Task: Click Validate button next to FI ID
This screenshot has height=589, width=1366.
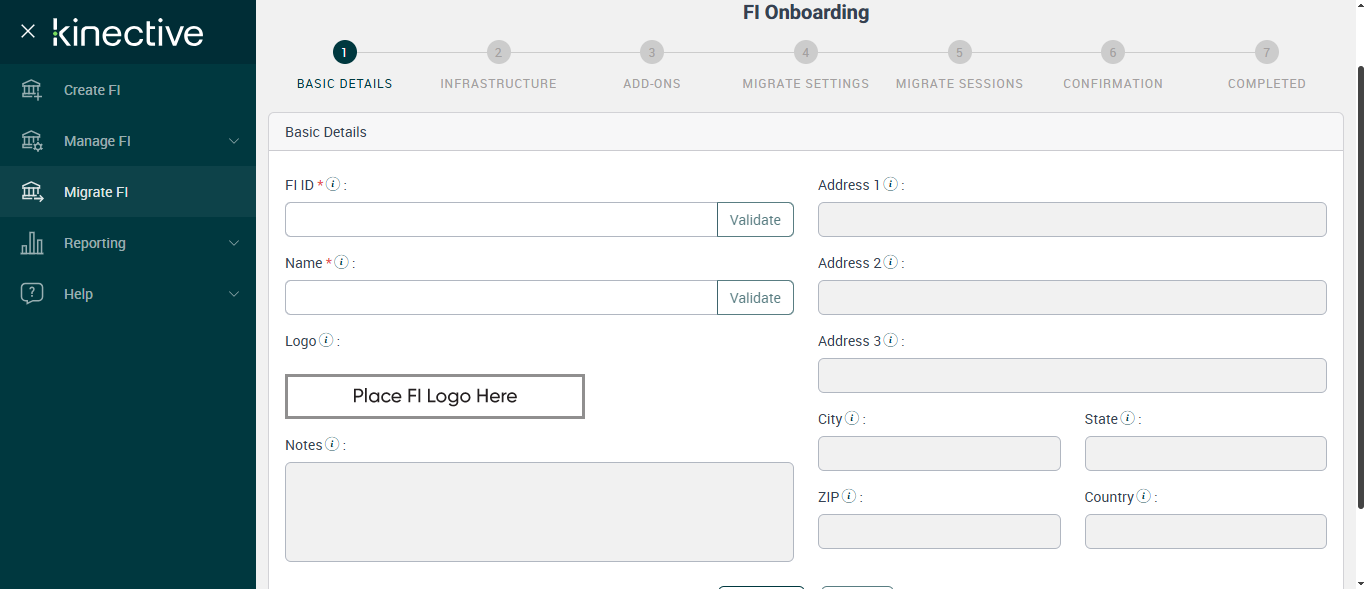Action: coord(755,220)
